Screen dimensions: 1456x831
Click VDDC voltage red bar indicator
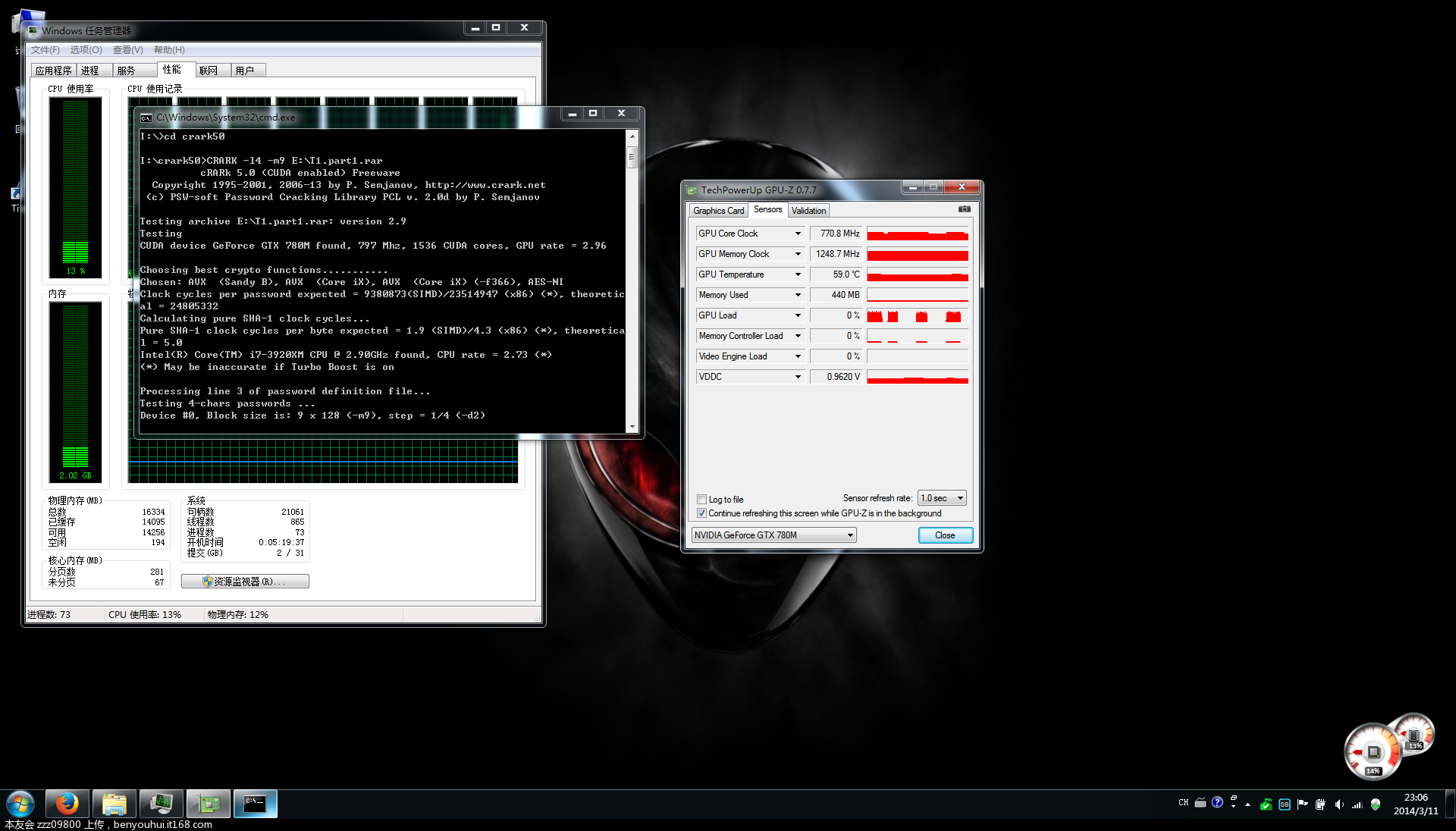(916, 378)
